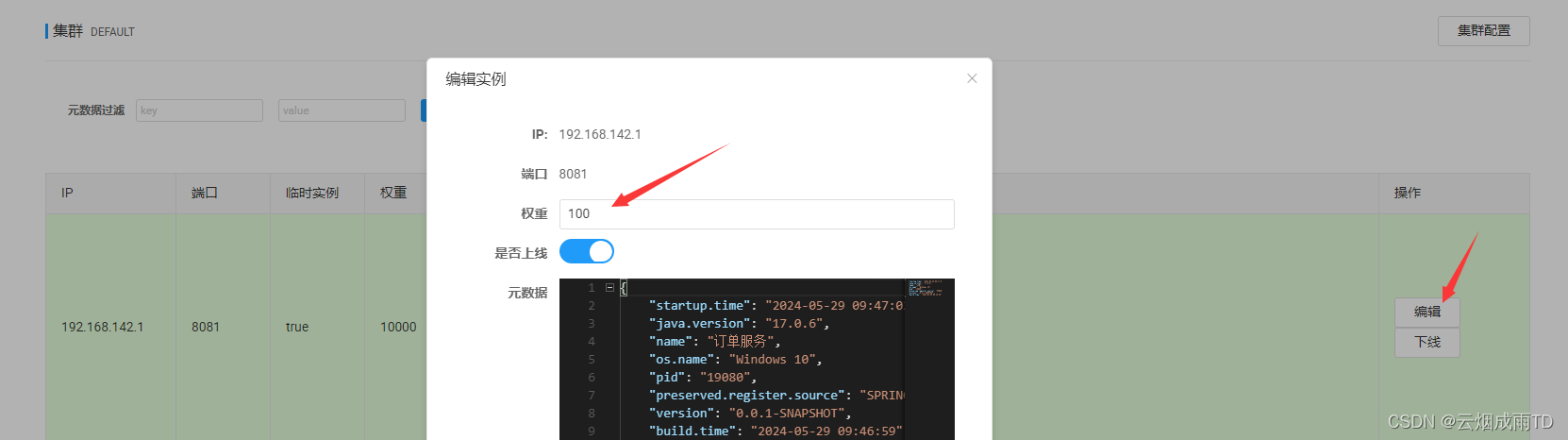
Task: Click the "preserved.register.source" line in editor
Action: (776, 396)
